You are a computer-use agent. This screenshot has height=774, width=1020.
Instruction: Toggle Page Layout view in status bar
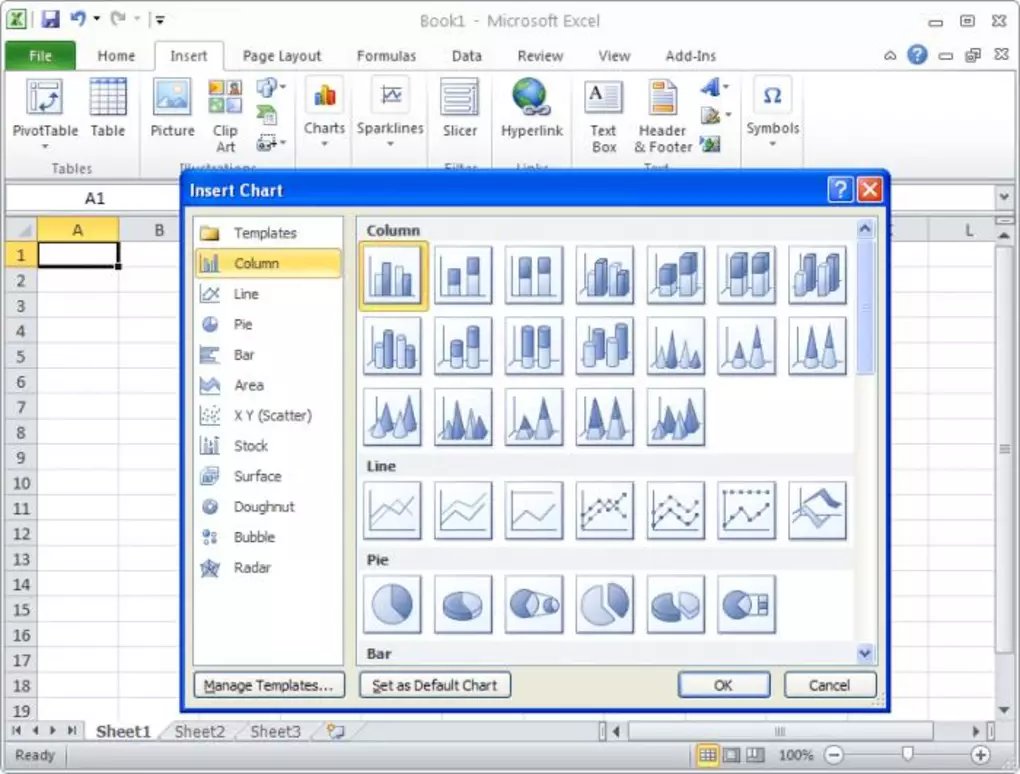(x=731, y=755)
